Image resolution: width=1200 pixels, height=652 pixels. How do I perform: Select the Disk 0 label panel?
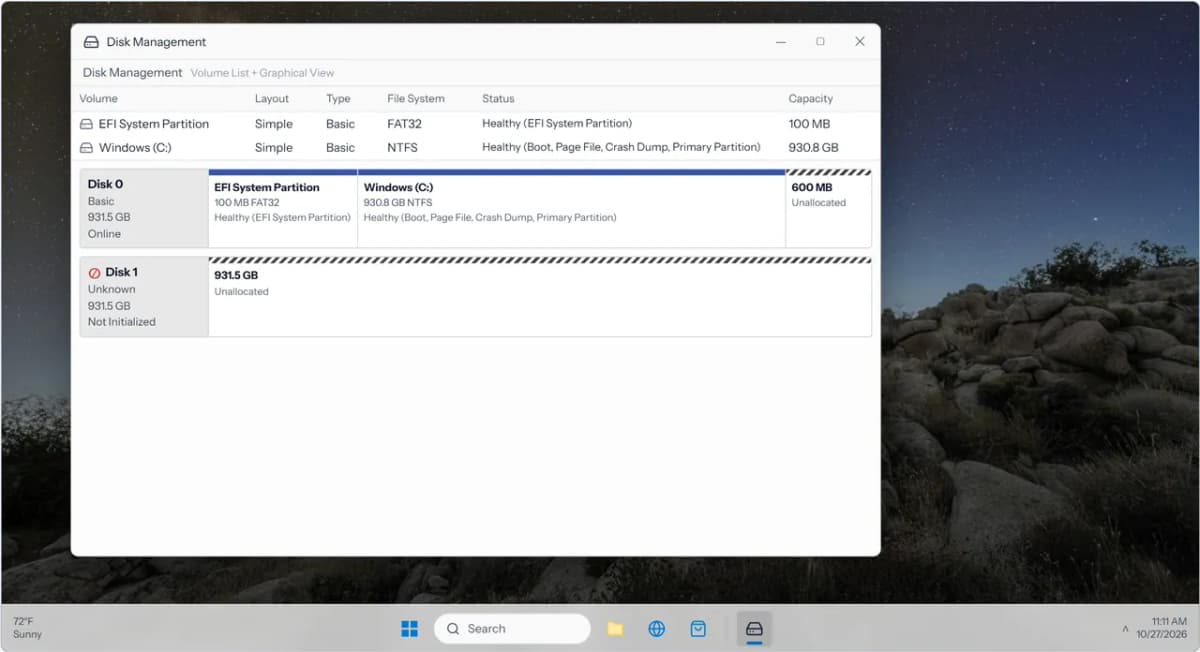coord(144,208)
